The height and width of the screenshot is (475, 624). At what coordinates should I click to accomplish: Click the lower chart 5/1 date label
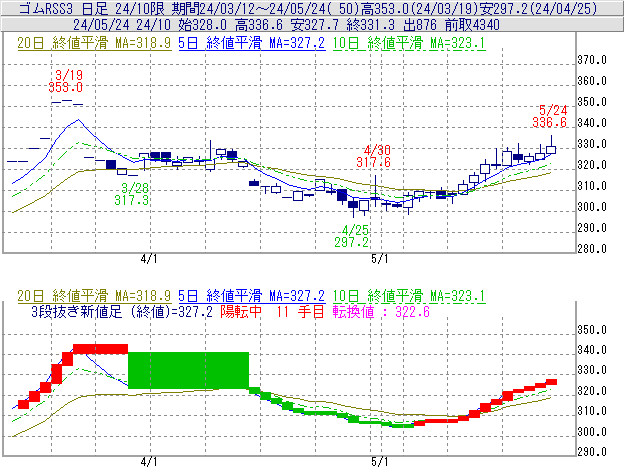tap(380, 462)
